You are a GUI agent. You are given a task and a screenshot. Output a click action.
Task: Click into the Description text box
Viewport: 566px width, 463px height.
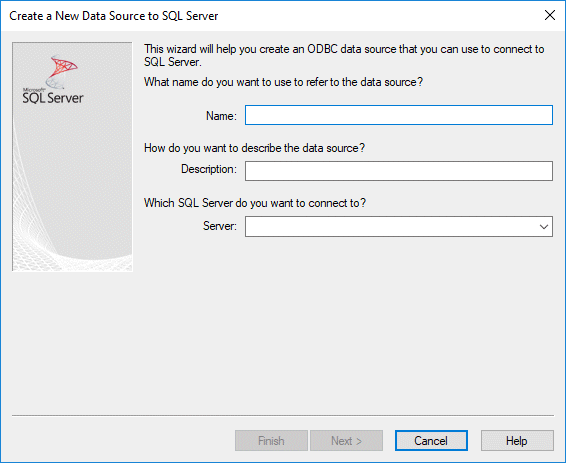pyautogui.click(x=399, y=171)
